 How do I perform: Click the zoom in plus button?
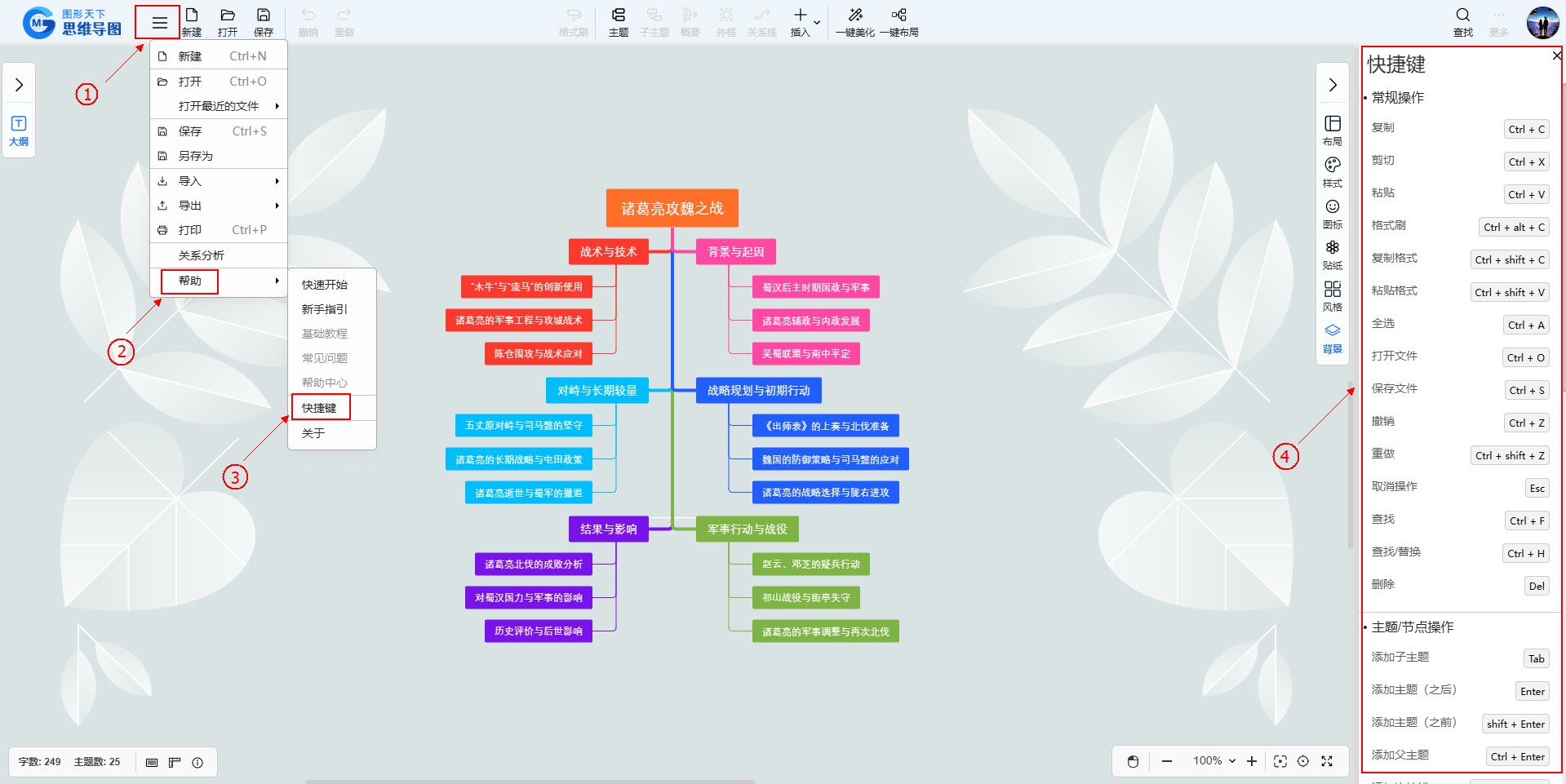tap(1252, 761)
